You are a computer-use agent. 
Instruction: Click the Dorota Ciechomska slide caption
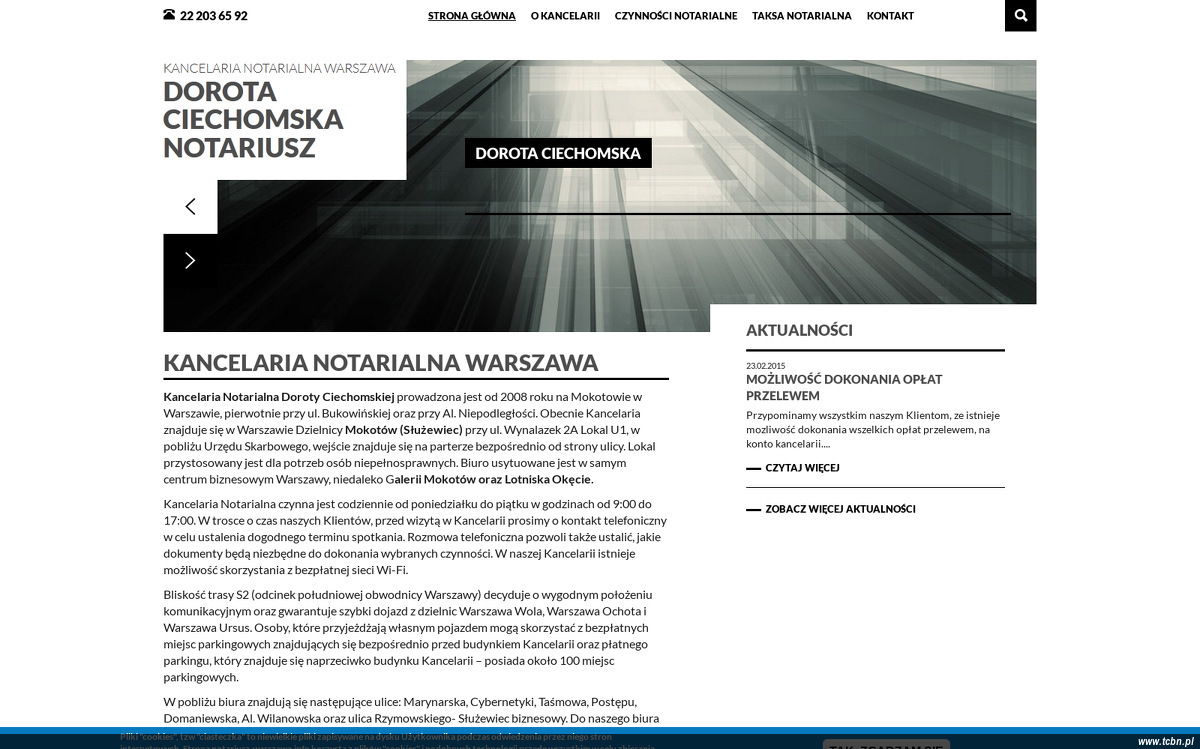coord(558,153)
